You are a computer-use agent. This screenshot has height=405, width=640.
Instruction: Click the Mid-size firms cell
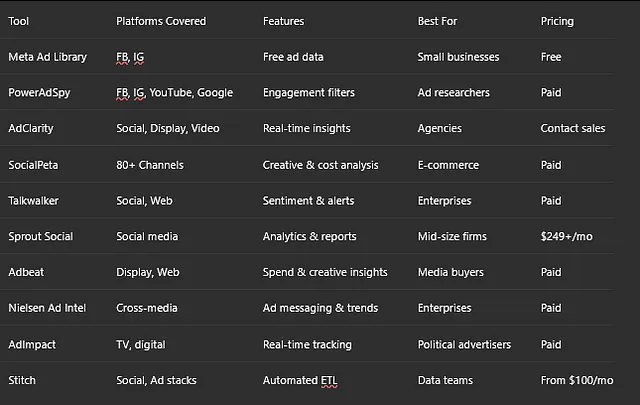click(x=452, y=237)
